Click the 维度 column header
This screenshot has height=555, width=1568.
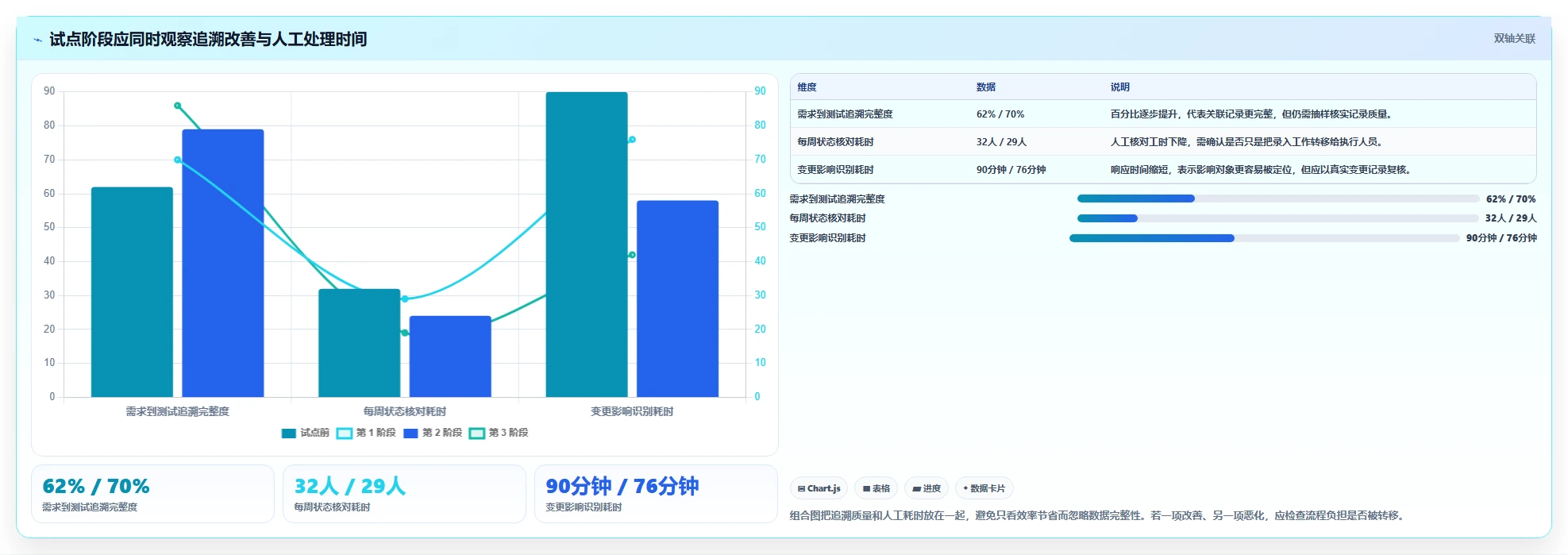(x=807, y=87)
